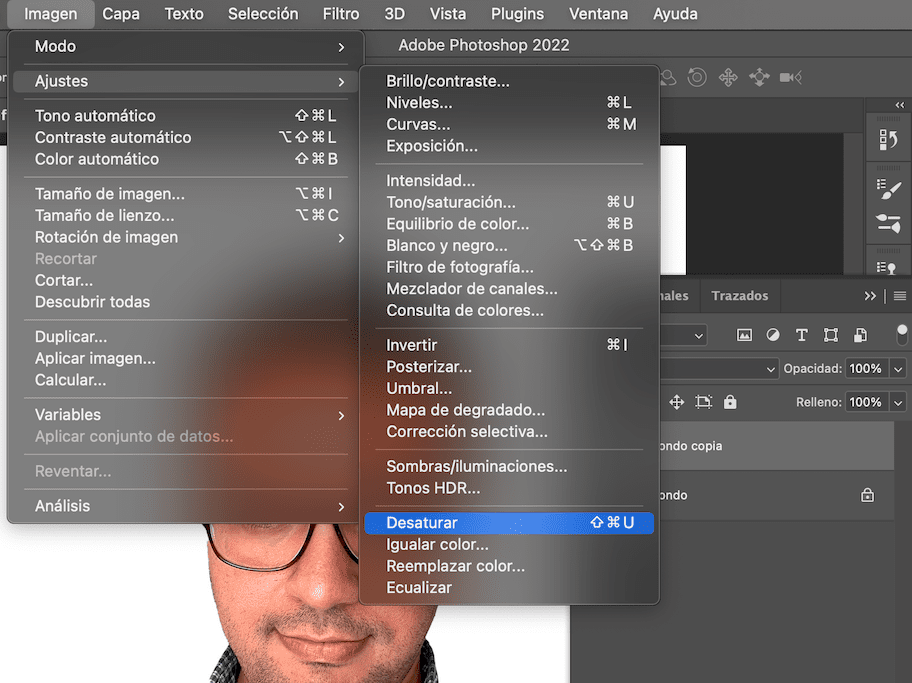Open the Filtro menu
This screenshot has height=683, width=912.
coord(341,14)
